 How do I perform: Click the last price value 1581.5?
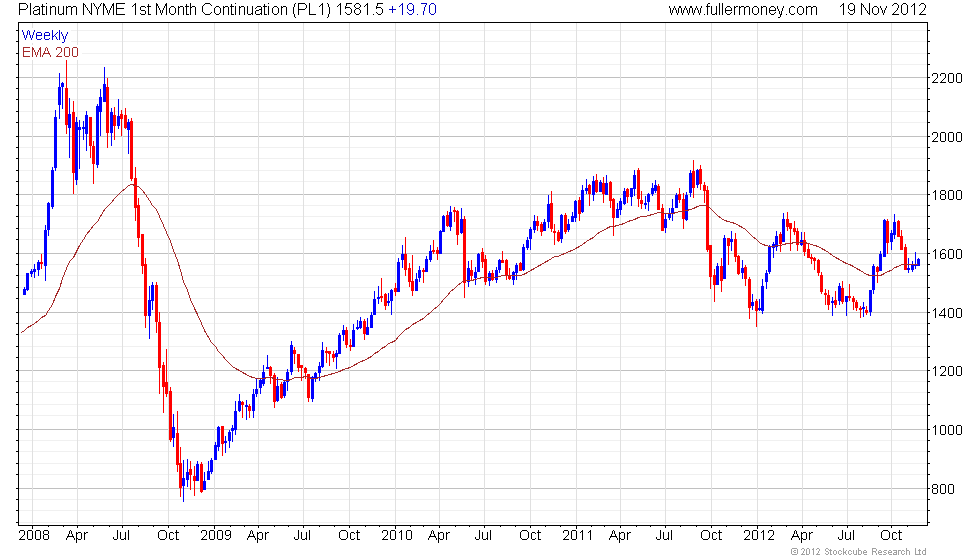click(x=359, y=9)
